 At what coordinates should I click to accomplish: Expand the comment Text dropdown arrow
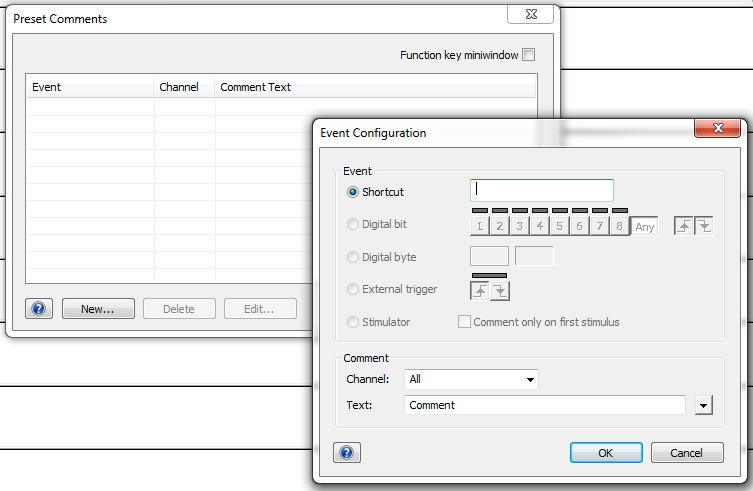(704, 405)
